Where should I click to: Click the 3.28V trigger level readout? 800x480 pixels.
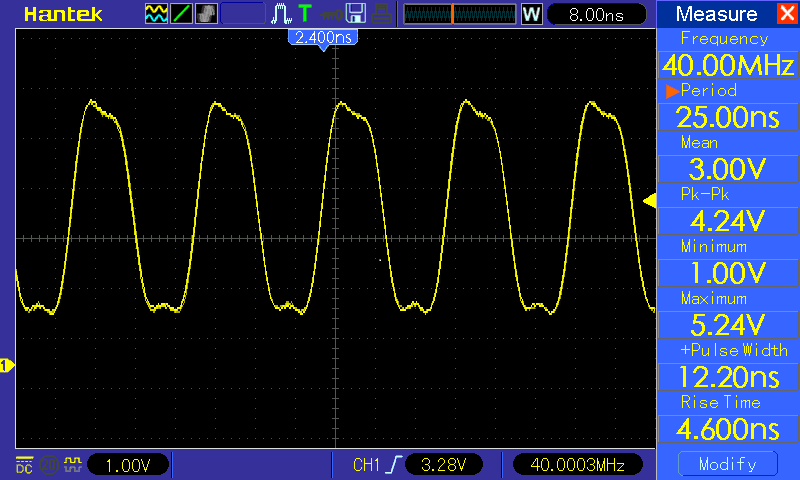(x=445, y=465)
